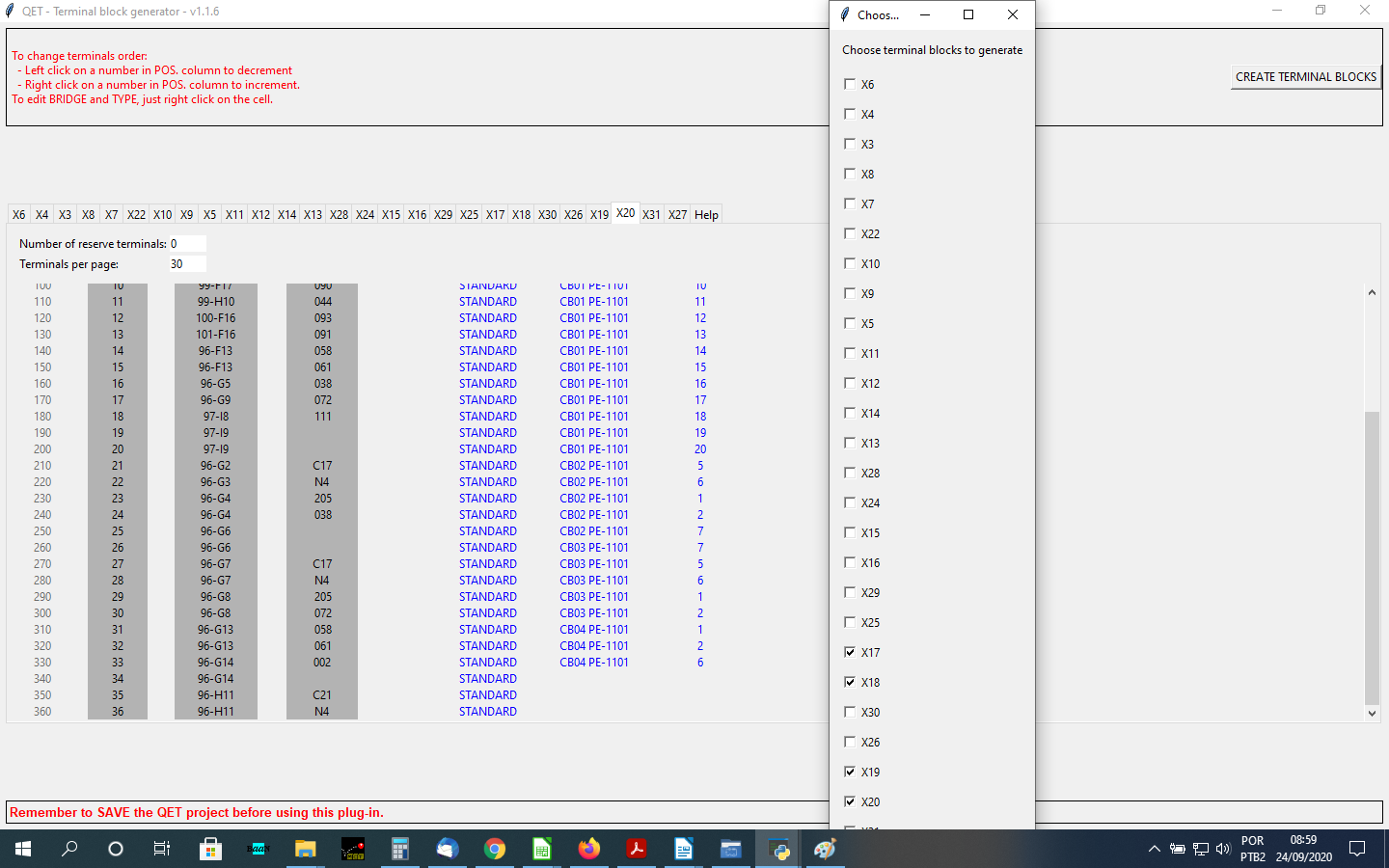
Task: Open the Python app taskbar icon
Action: pos(778,849)
